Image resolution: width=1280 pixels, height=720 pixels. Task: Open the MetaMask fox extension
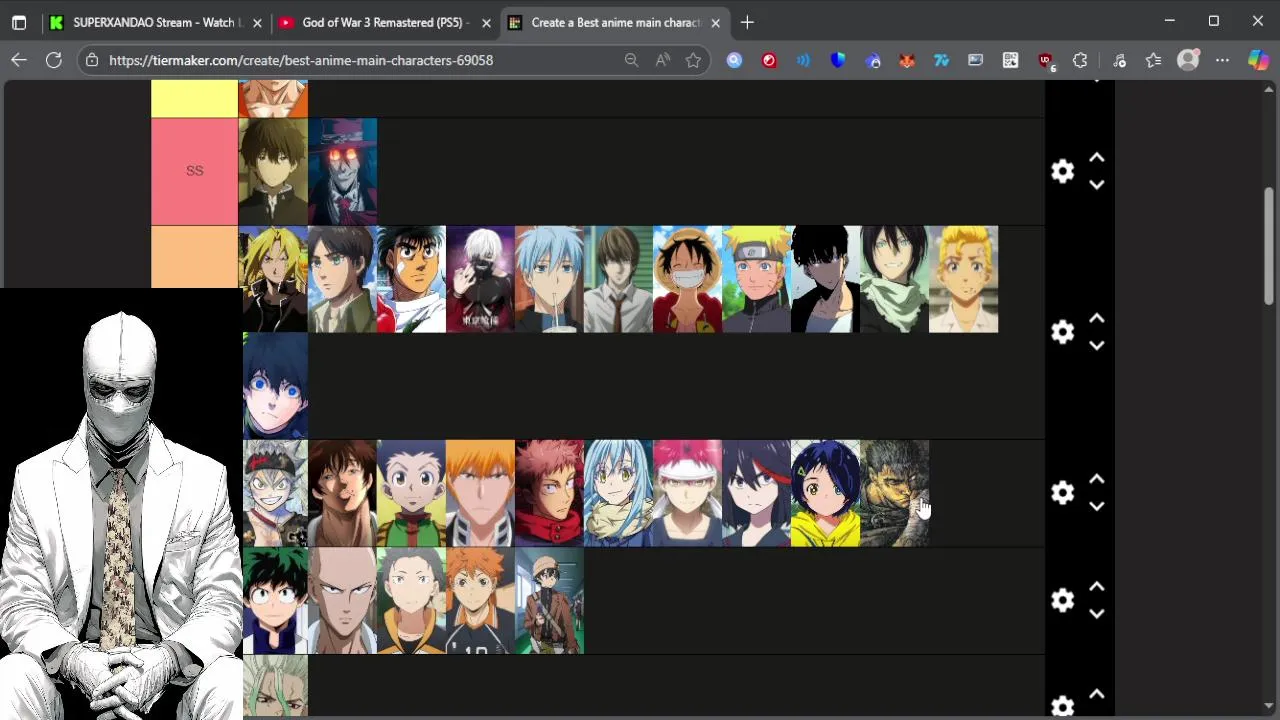click(906, 60)
